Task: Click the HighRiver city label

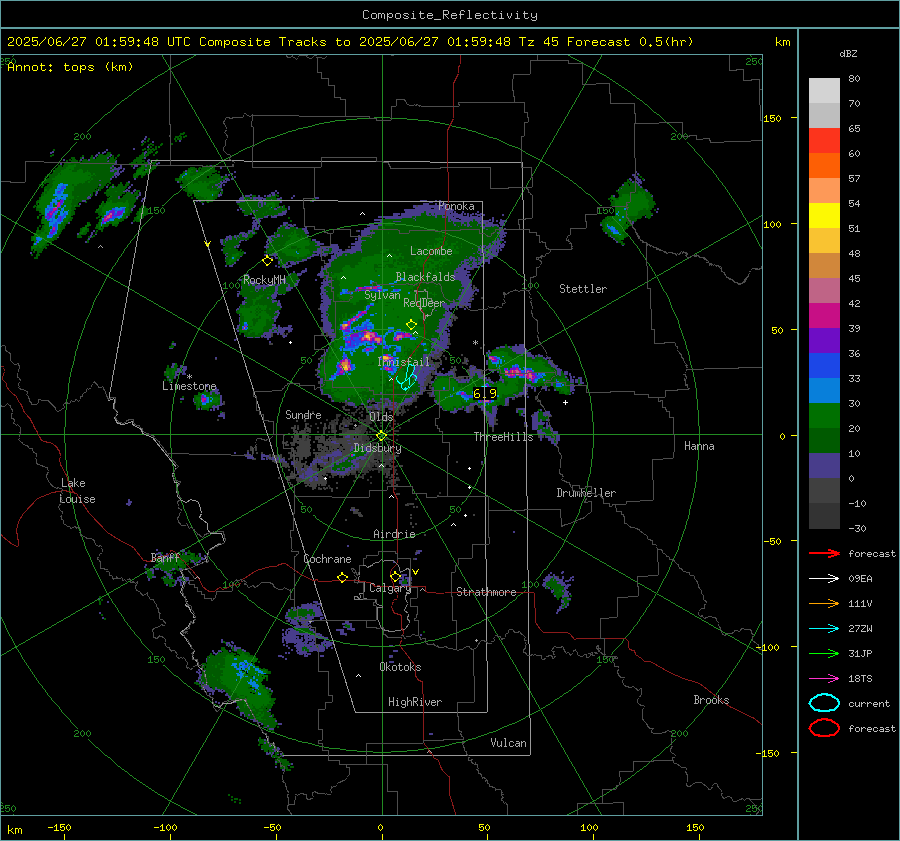Action: pos(415,702)
